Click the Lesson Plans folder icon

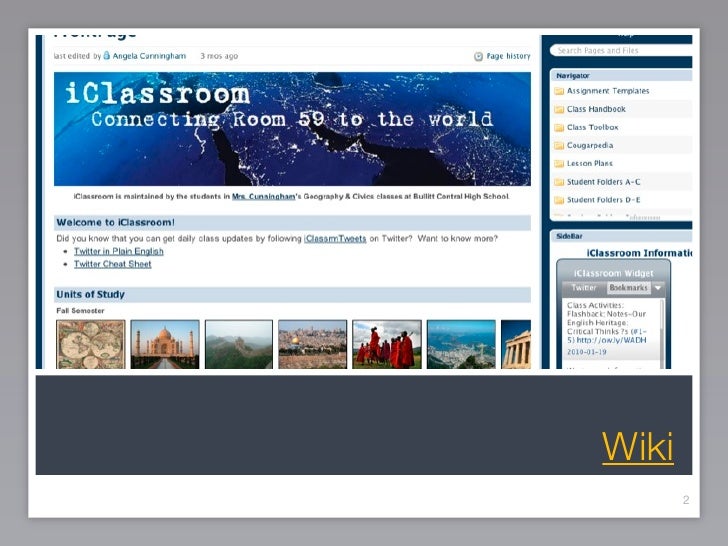pyautogui.click(x=559, y=163)
